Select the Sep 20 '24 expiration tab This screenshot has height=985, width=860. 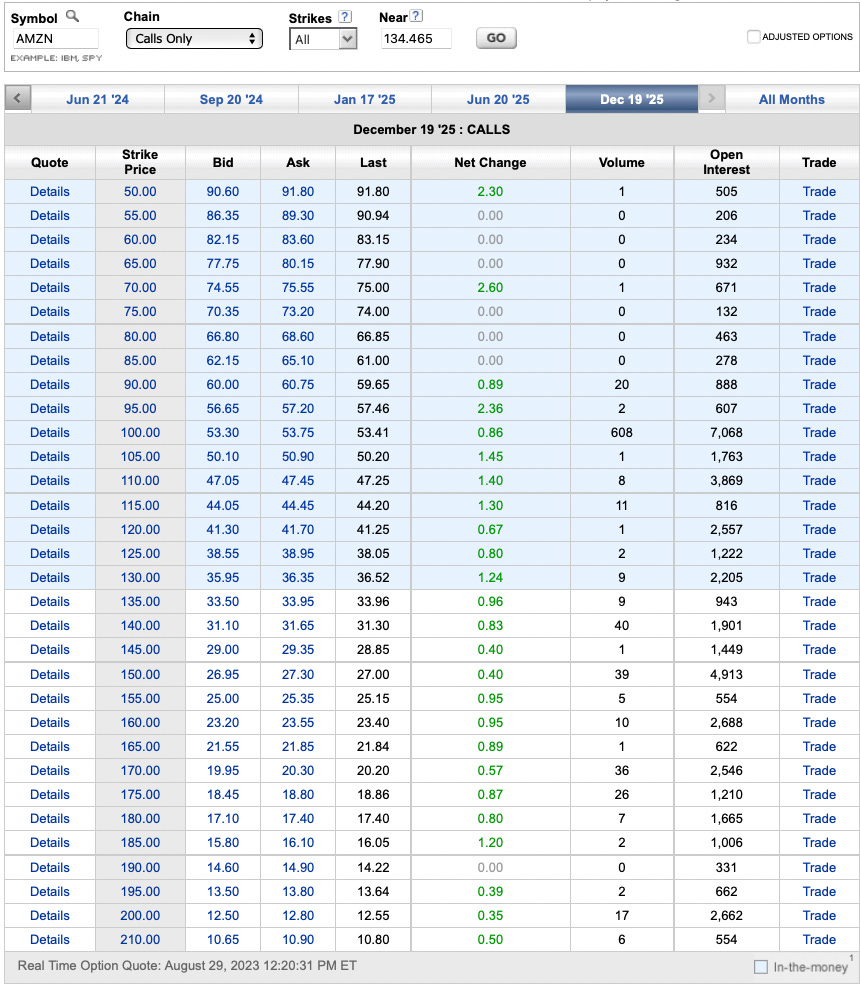point(231,99)
